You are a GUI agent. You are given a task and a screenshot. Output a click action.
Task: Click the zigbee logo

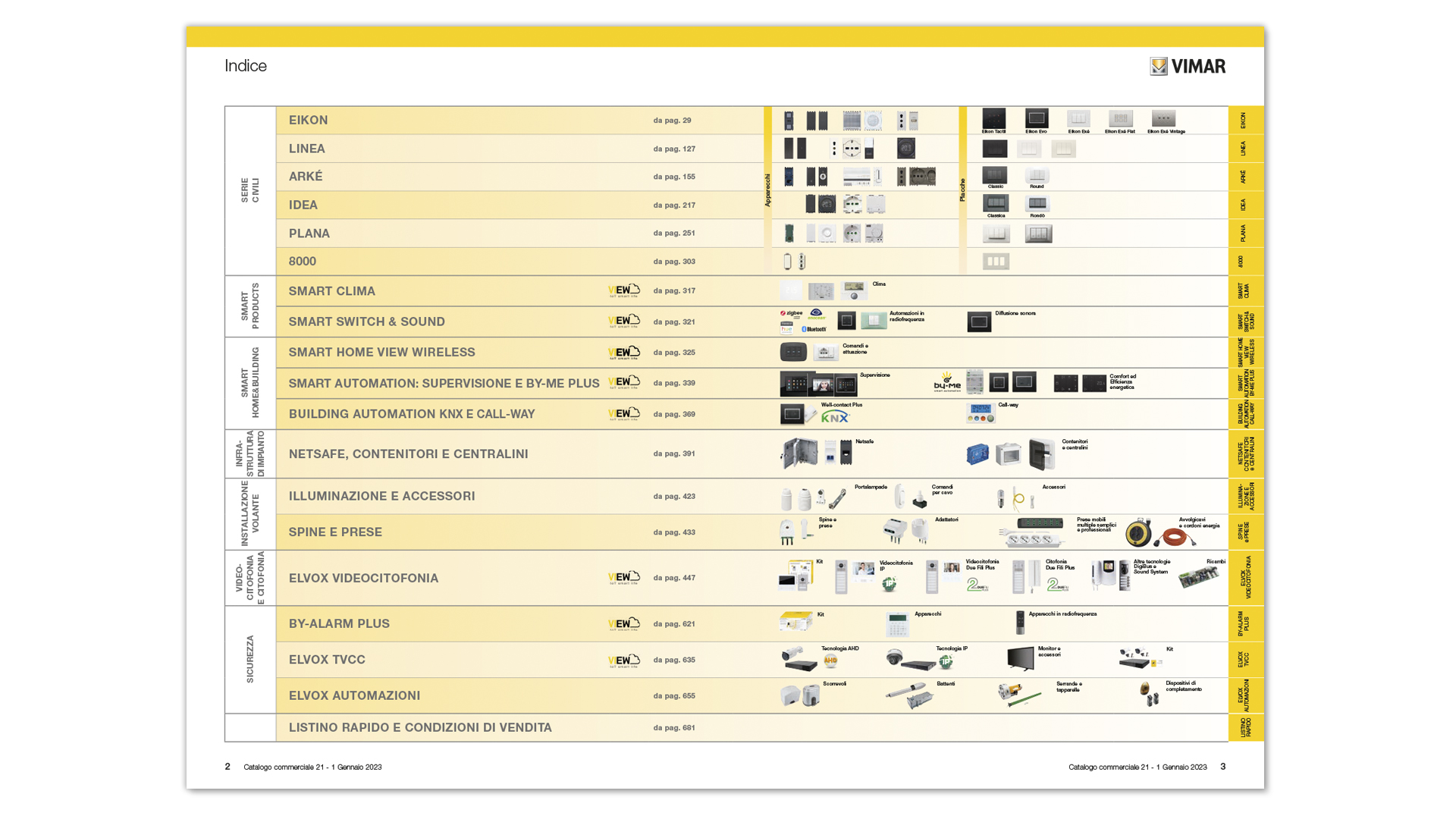792,313
